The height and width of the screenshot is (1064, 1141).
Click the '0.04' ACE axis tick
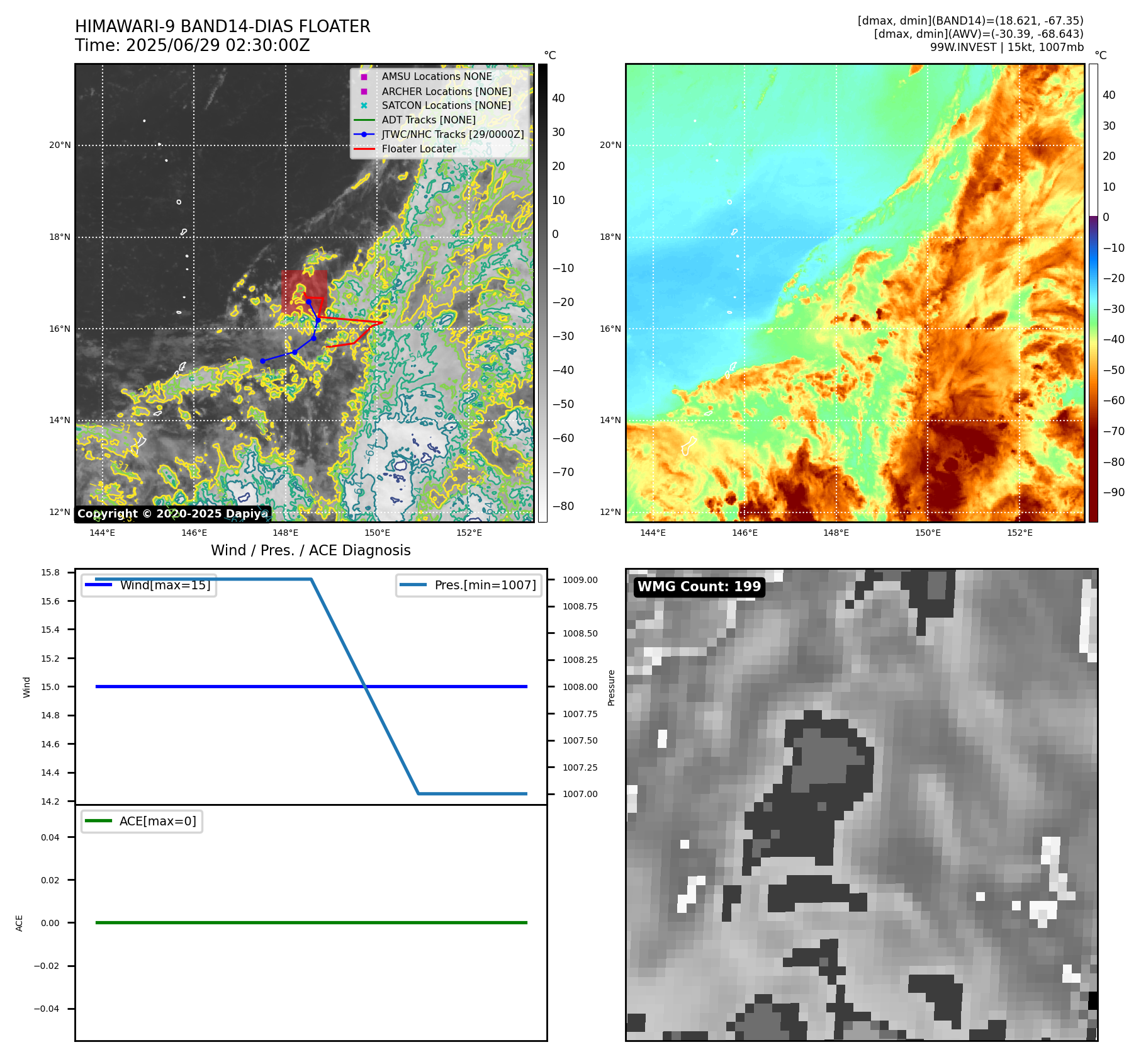point(50,837)
